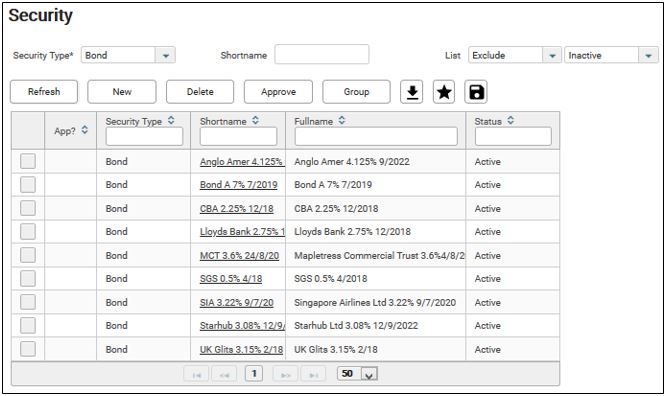Image resolution: width=667 pixels, height=396 pixels.
Task: Sort by Security Type column arrows
Action: pos(171,120)
